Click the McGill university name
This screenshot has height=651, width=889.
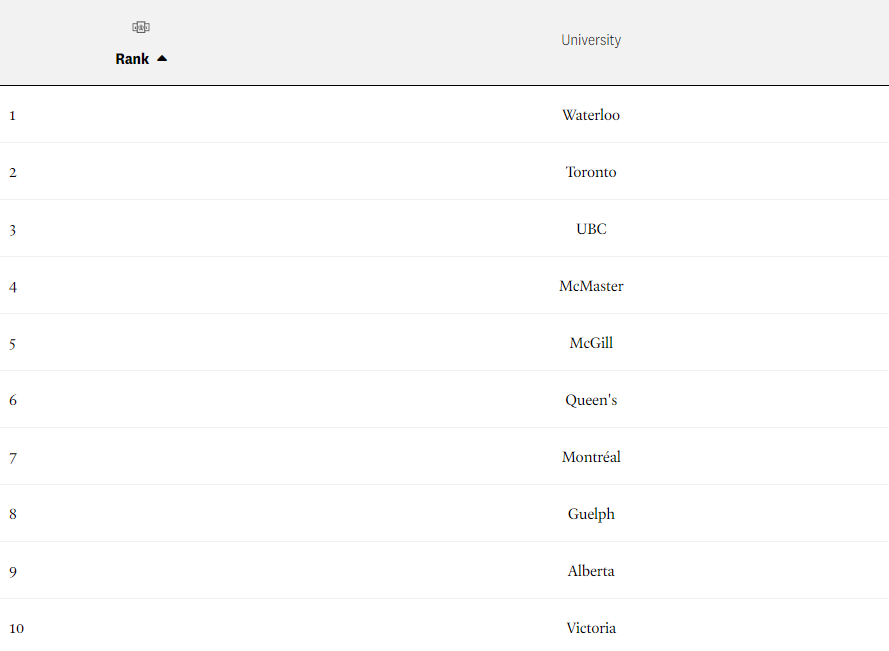click(591, 343)
